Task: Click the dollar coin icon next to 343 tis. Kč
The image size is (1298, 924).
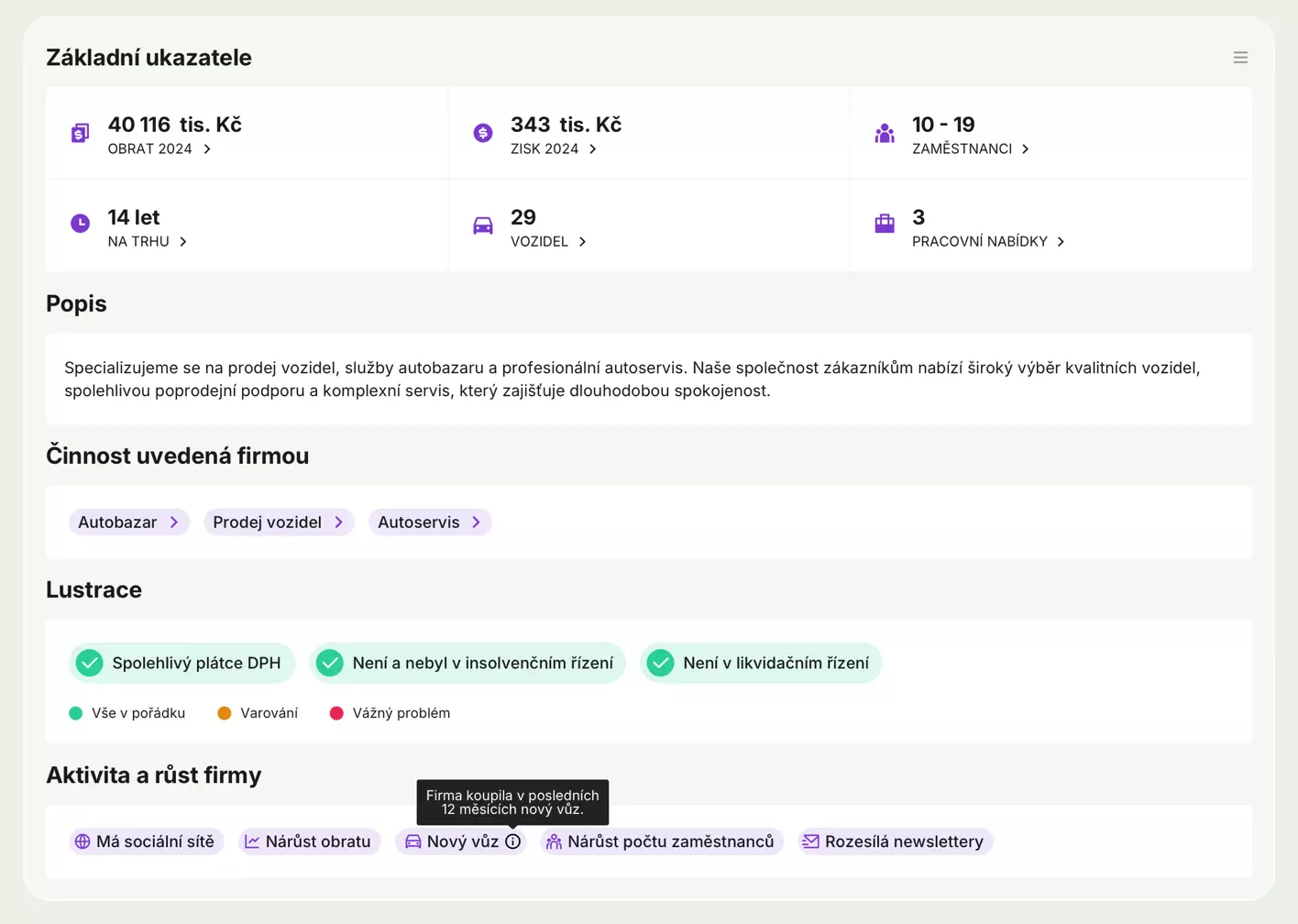Action: (483, 133)
